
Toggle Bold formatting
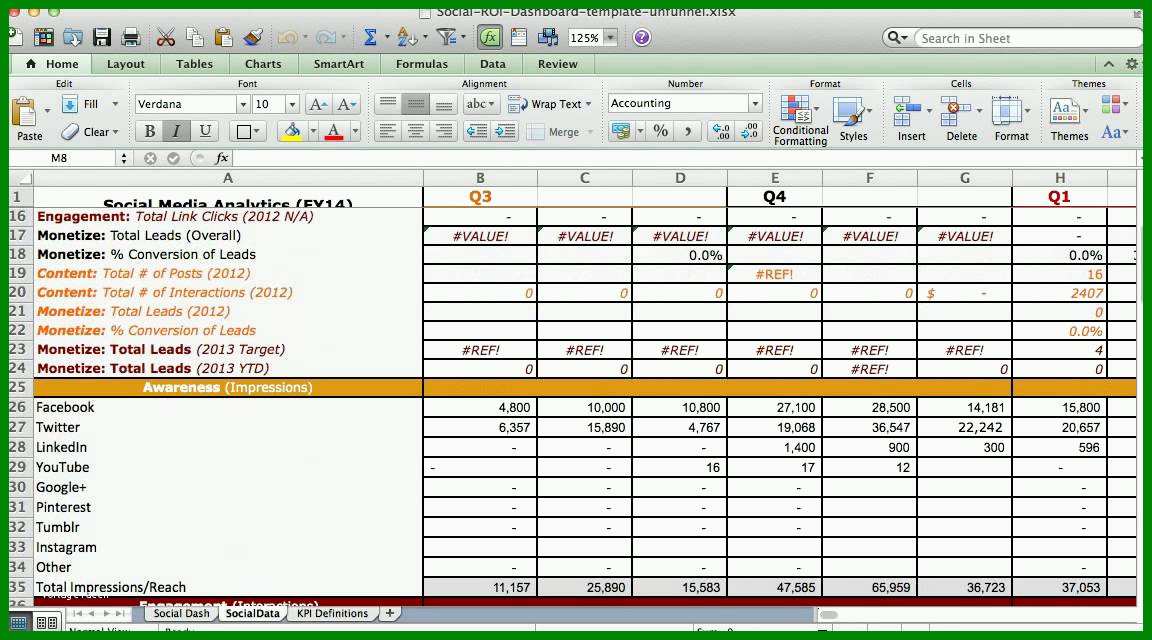click(150, 132)
